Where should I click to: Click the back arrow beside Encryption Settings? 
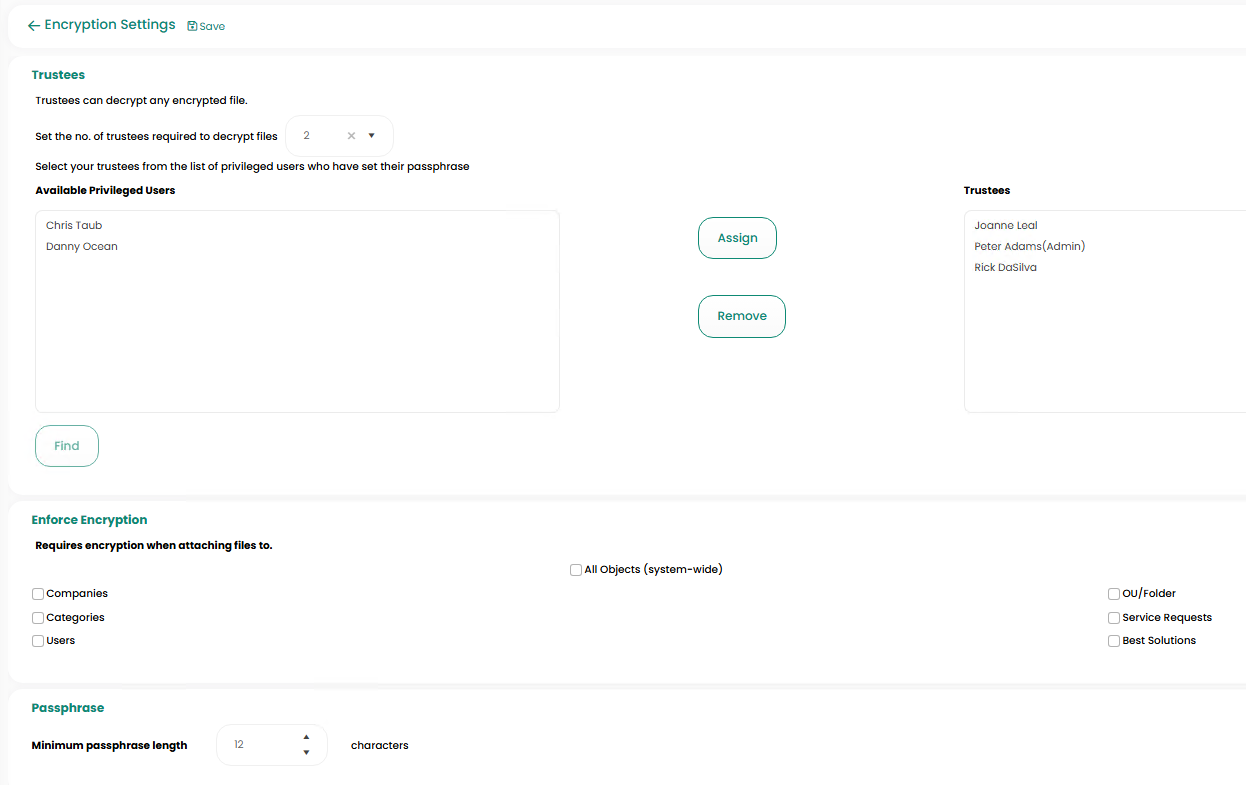(33, 26)
